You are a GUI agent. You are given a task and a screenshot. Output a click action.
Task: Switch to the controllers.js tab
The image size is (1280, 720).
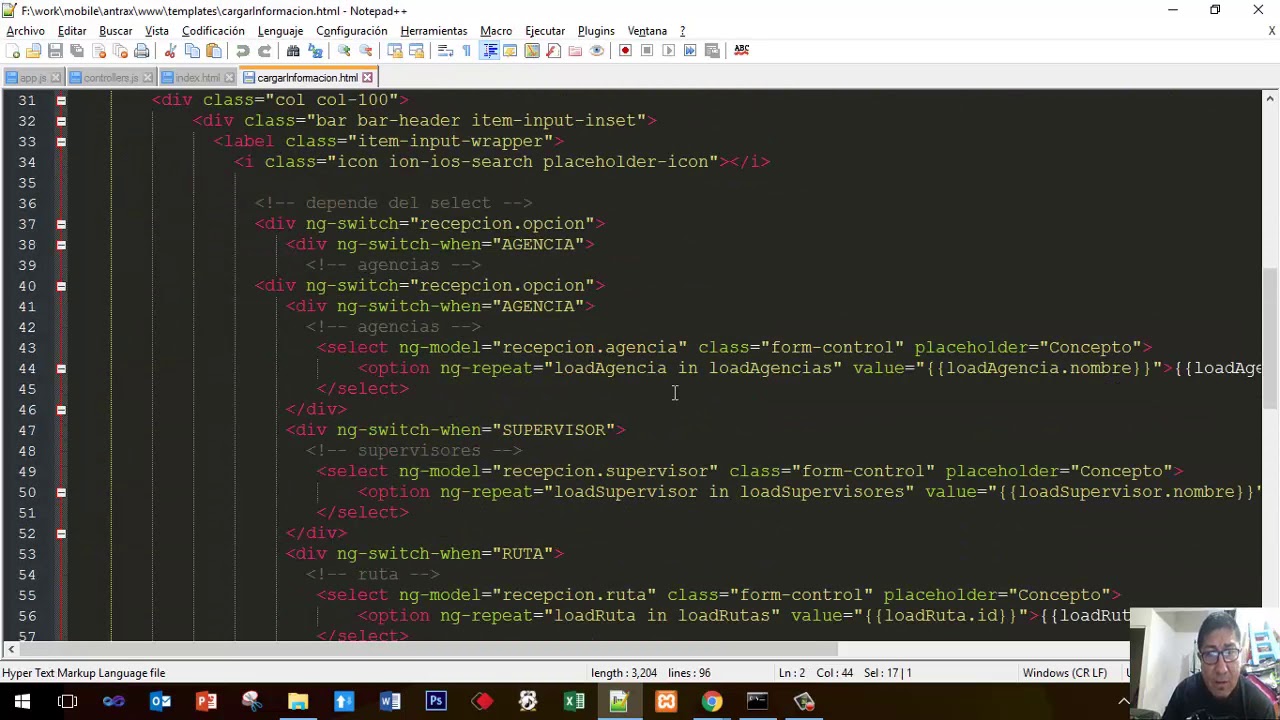pyautogui.click(x=110, y=78)
